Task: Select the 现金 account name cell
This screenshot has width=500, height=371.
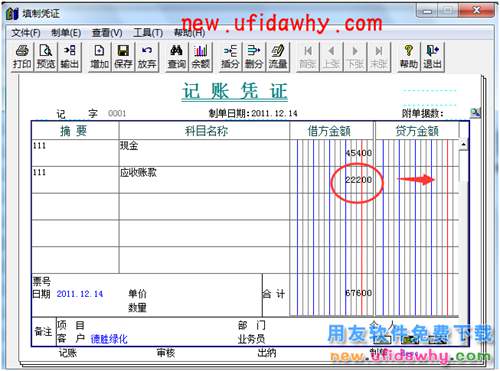Action: 204,153
